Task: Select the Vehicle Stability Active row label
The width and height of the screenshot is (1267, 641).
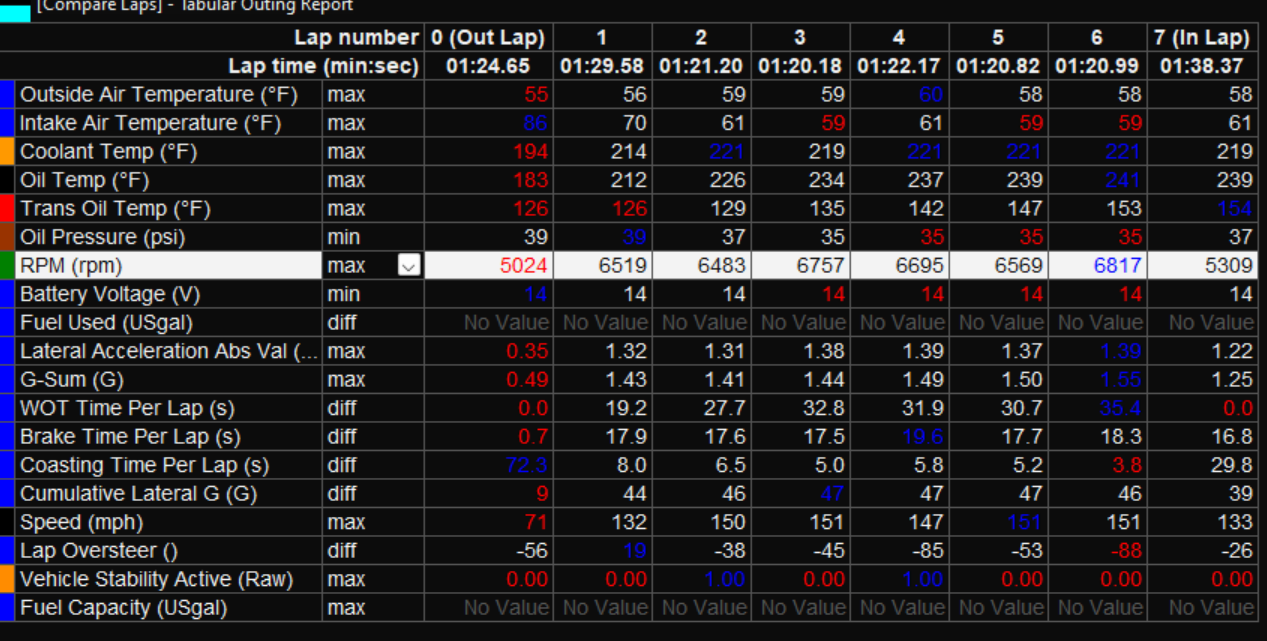Action: pyautogui.click(x=153, y=579)
